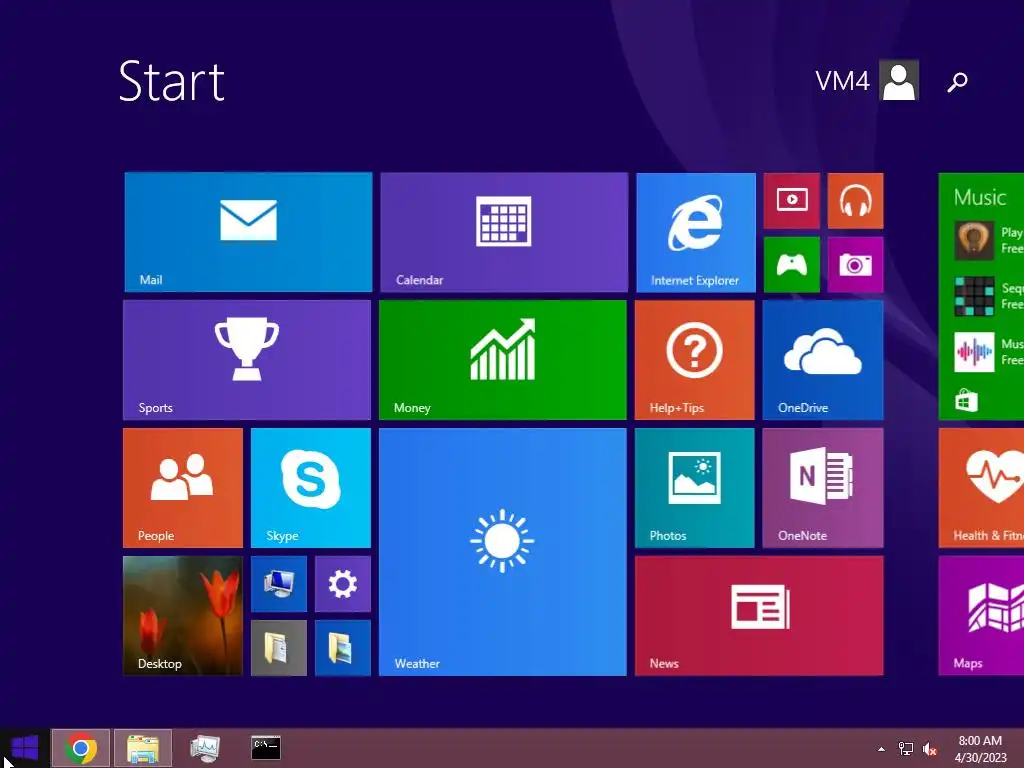Open the Maps tile

982,616
